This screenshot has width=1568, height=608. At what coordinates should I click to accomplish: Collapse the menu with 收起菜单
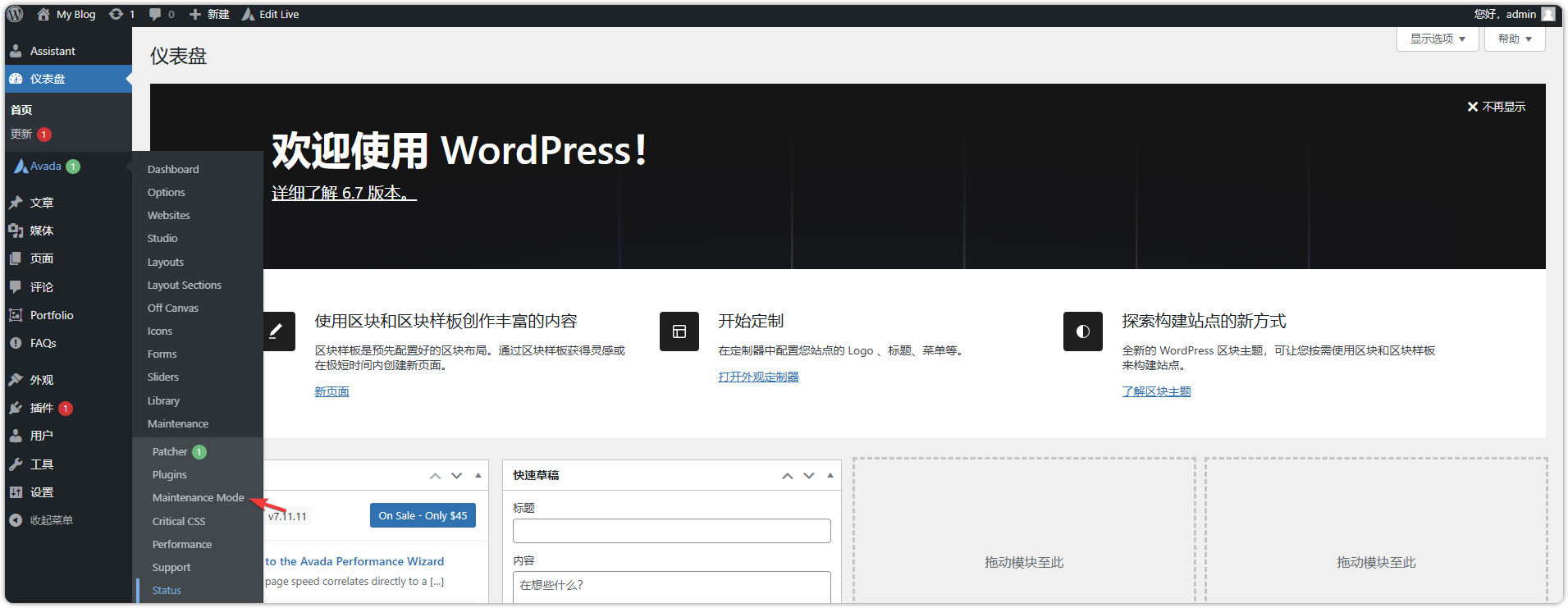68,520
